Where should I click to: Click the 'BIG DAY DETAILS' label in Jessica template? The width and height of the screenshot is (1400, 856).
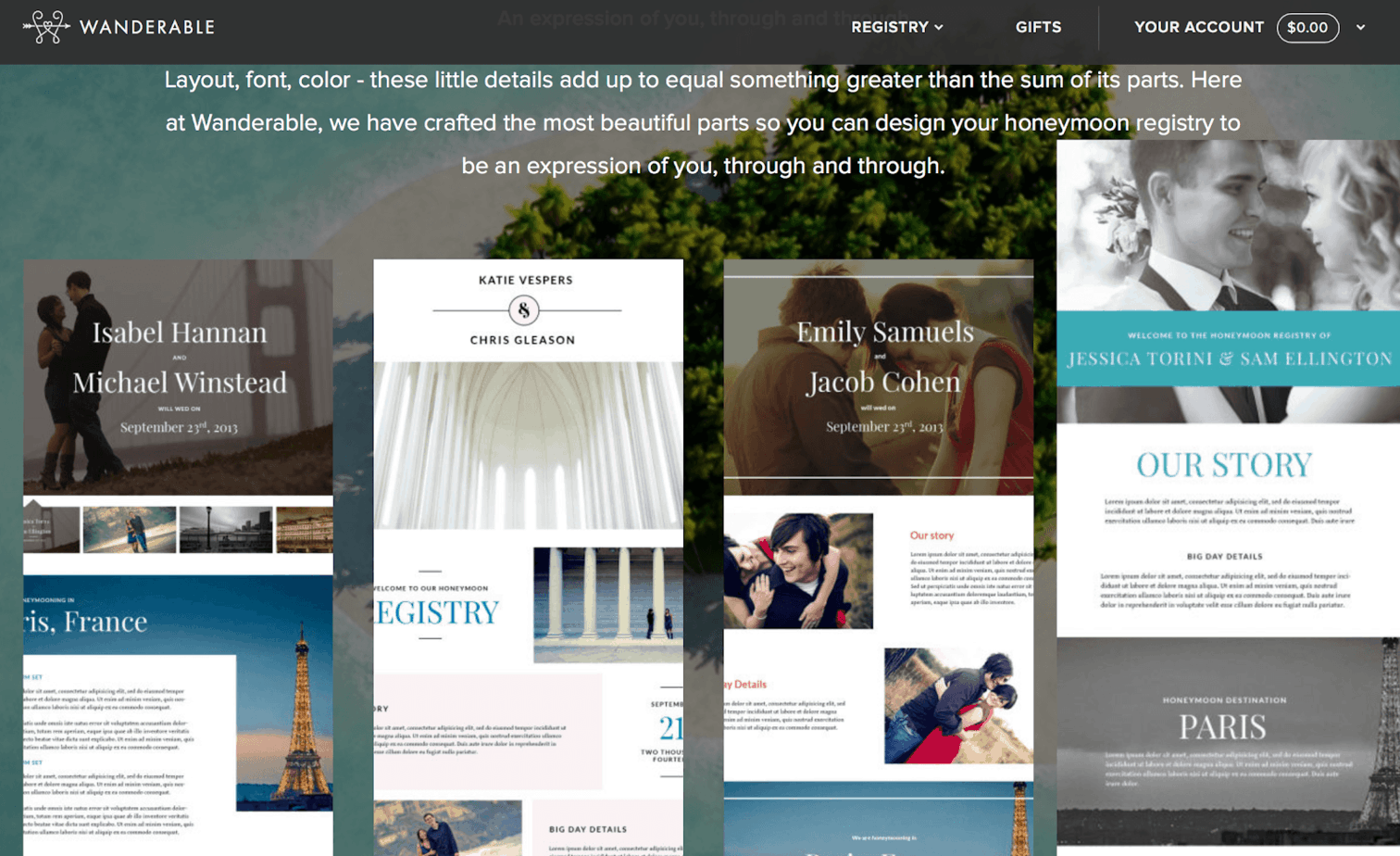click(1224, 557)
